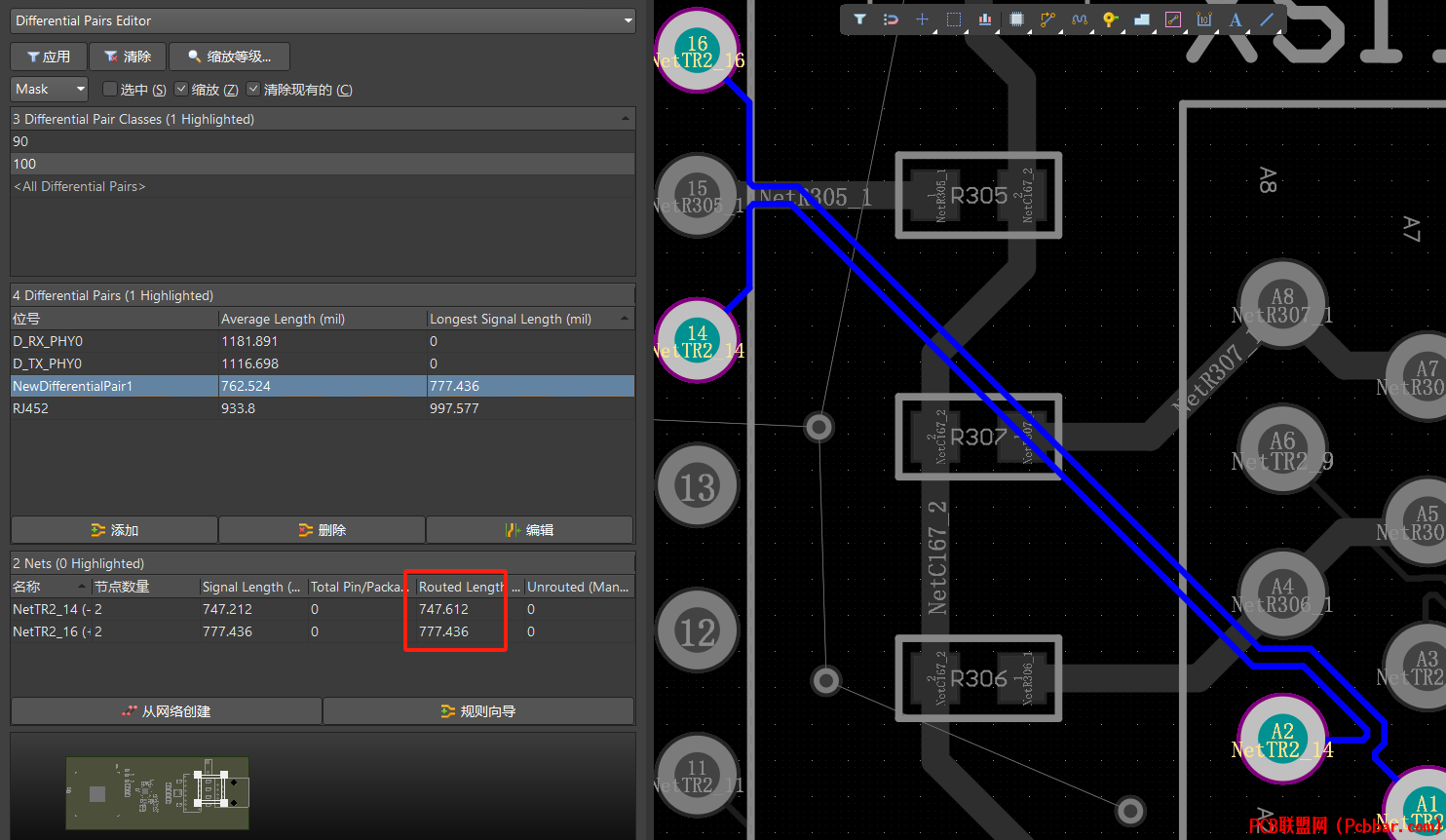Select the D_TX_PHY0 differential pair
This screenshot has height=840, width=1446.
[x=323, y=363]
